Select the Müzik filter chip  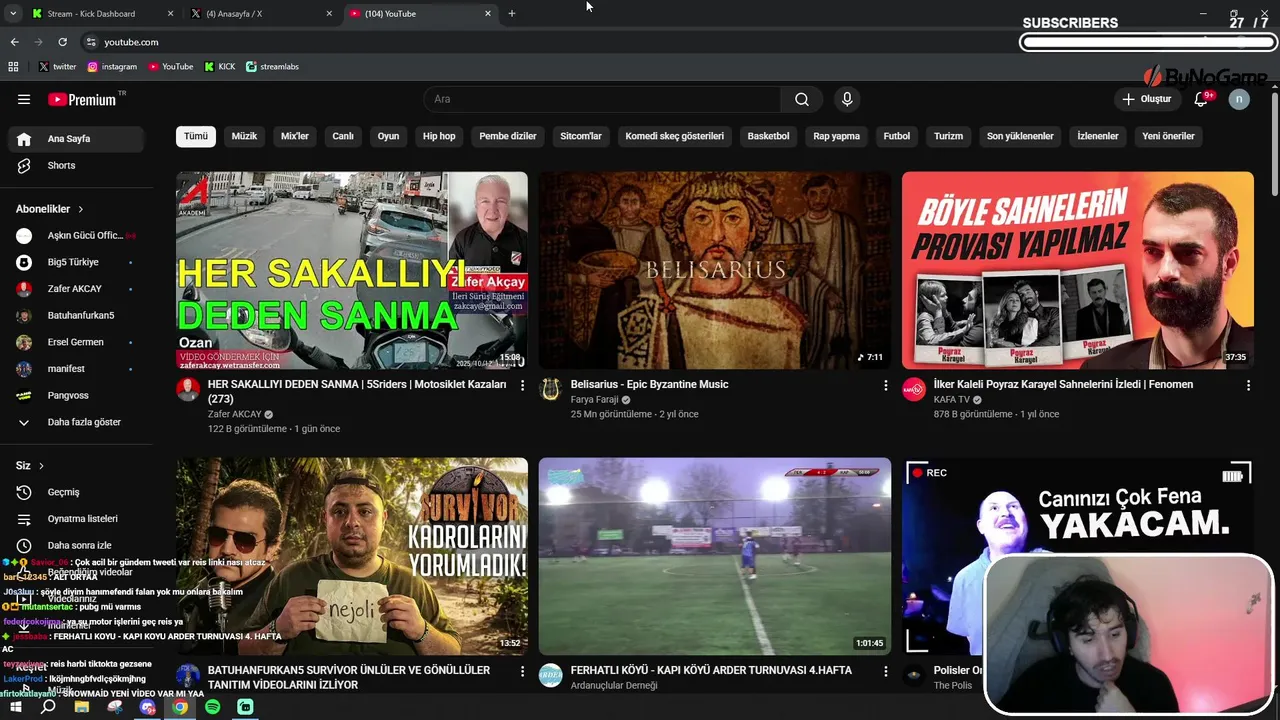244,136
